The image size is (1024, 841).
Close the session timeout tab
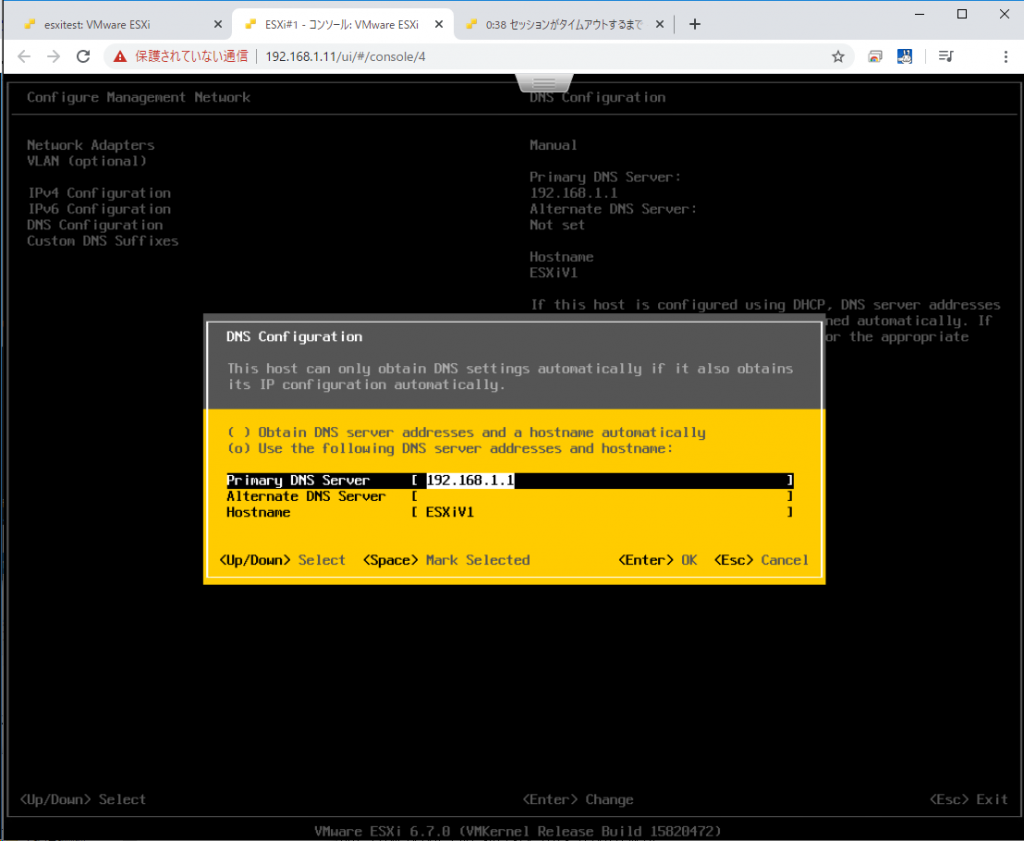tap(660, 24)
